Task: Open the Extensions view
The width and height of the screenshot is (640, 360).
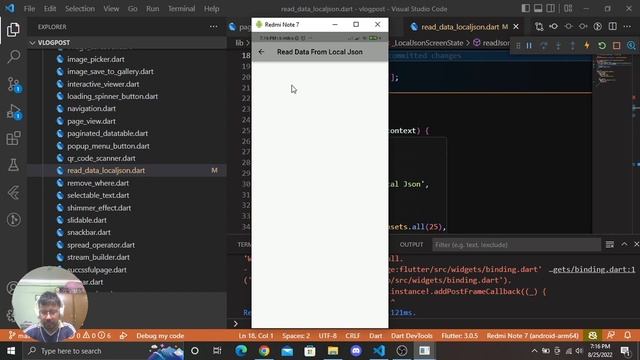Action: 13,138
